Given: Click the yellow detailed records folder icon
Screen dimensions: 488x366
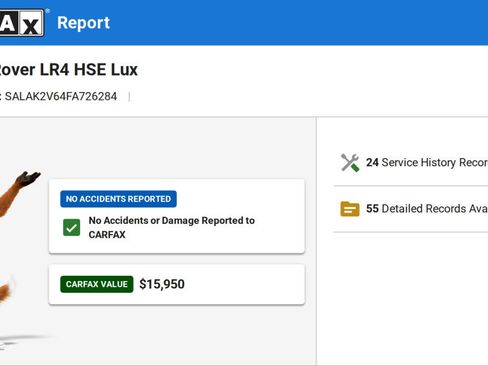Looking at the screenshot, I should coord(350,209).
